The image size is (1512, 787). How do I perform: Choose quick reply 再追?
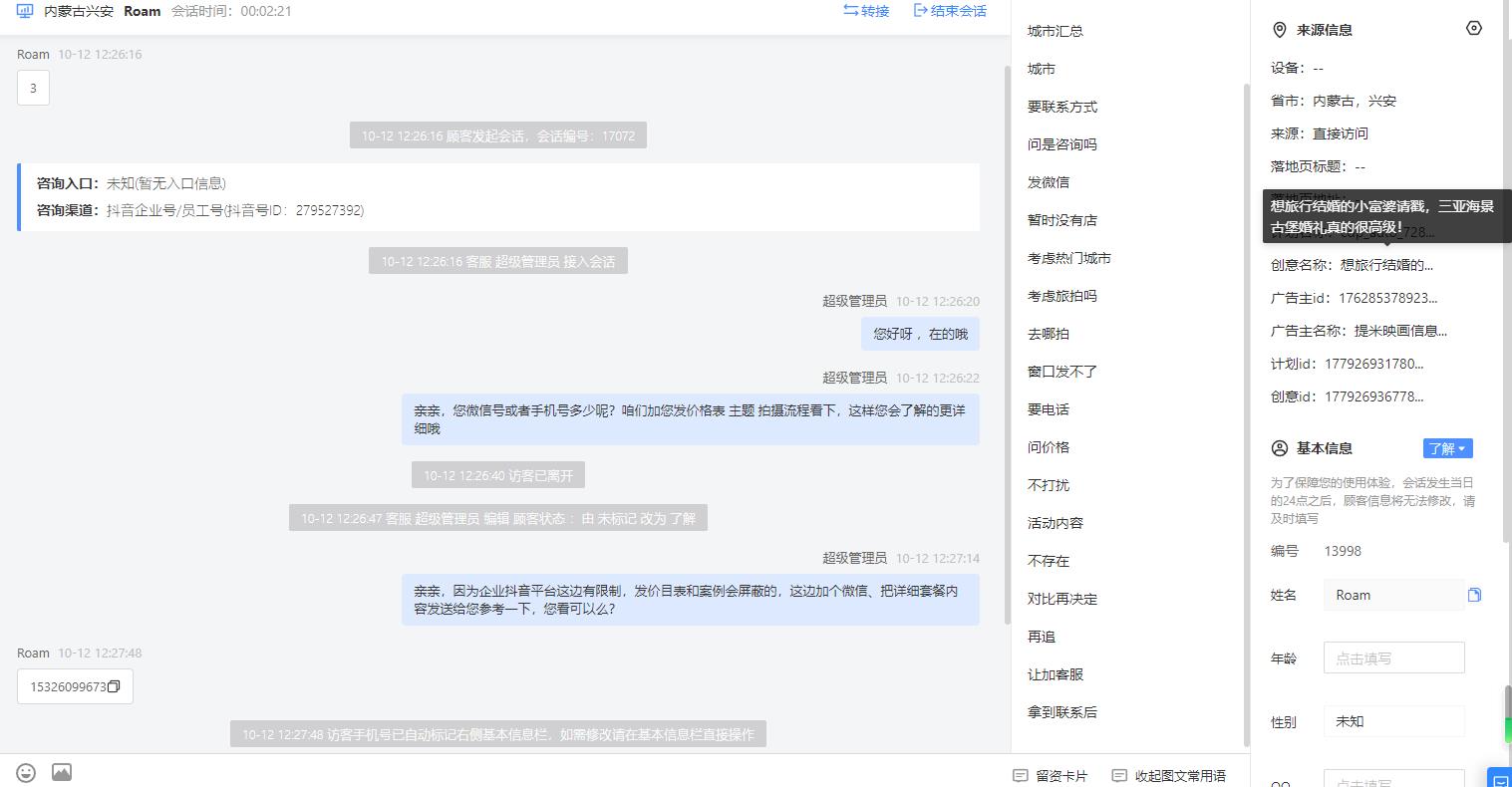[x=1042, y=637]
